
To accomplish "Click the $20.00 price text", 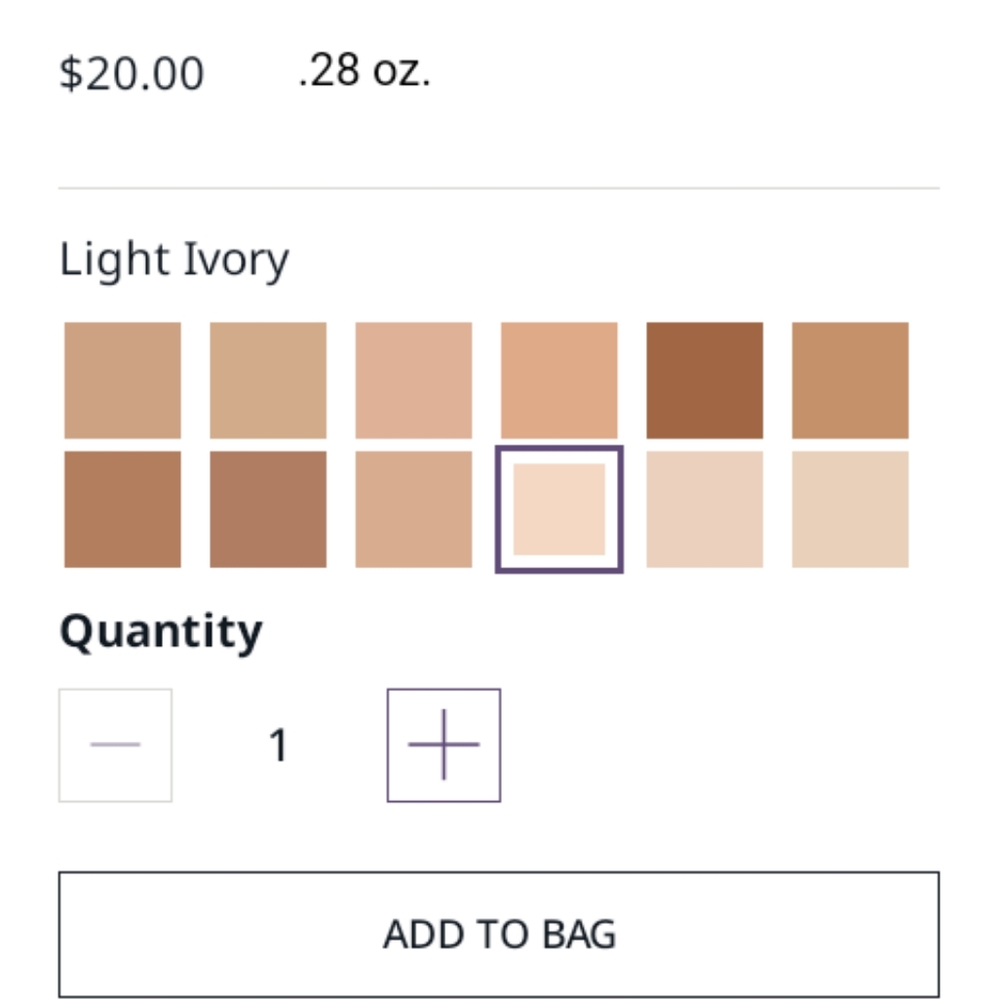I will tap(131, 73).
